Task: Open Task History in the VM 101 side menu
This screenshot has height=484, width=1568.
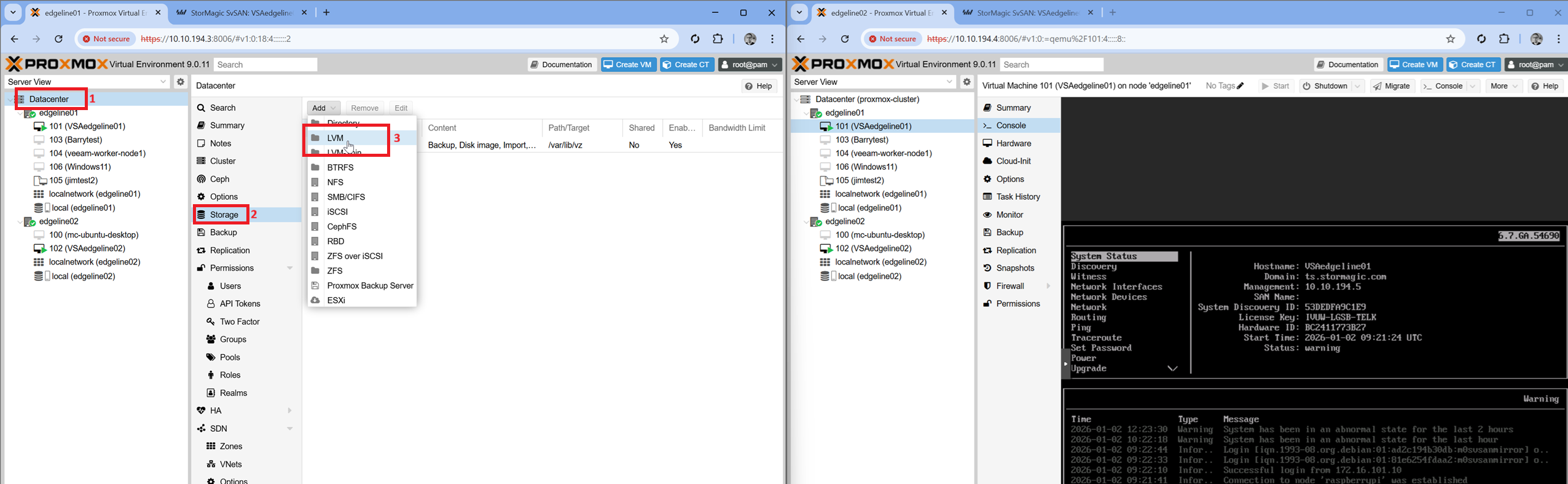Action: coord(1019,197)
